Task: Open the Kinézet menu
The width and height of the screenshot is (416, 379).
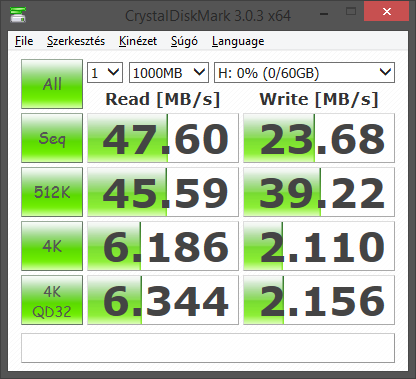Action: point(138,41)
